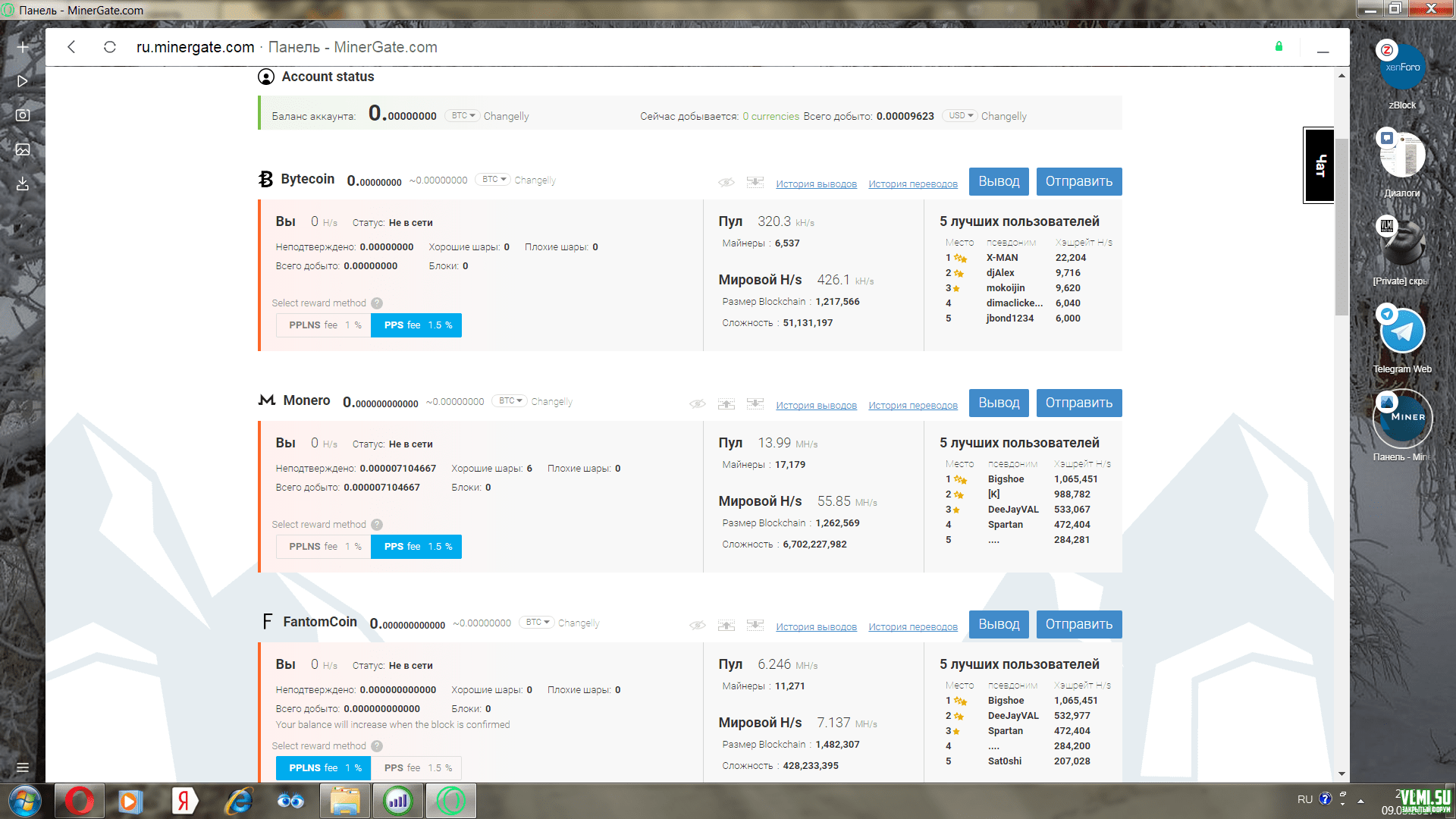The height and width of the screenshot is (819, 1456).
Task: Click the Monero coin logo
Action: pyautogui.click(x=267, y=400)
